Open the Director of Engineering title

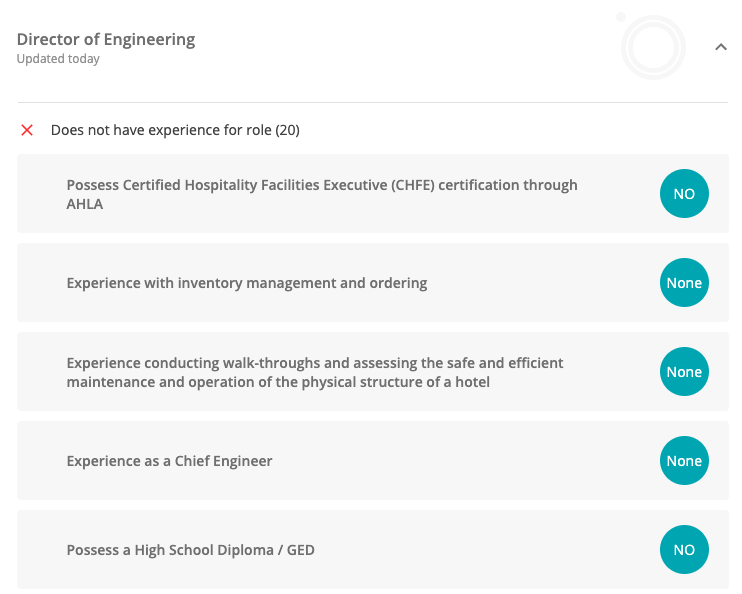click(106, 40)
